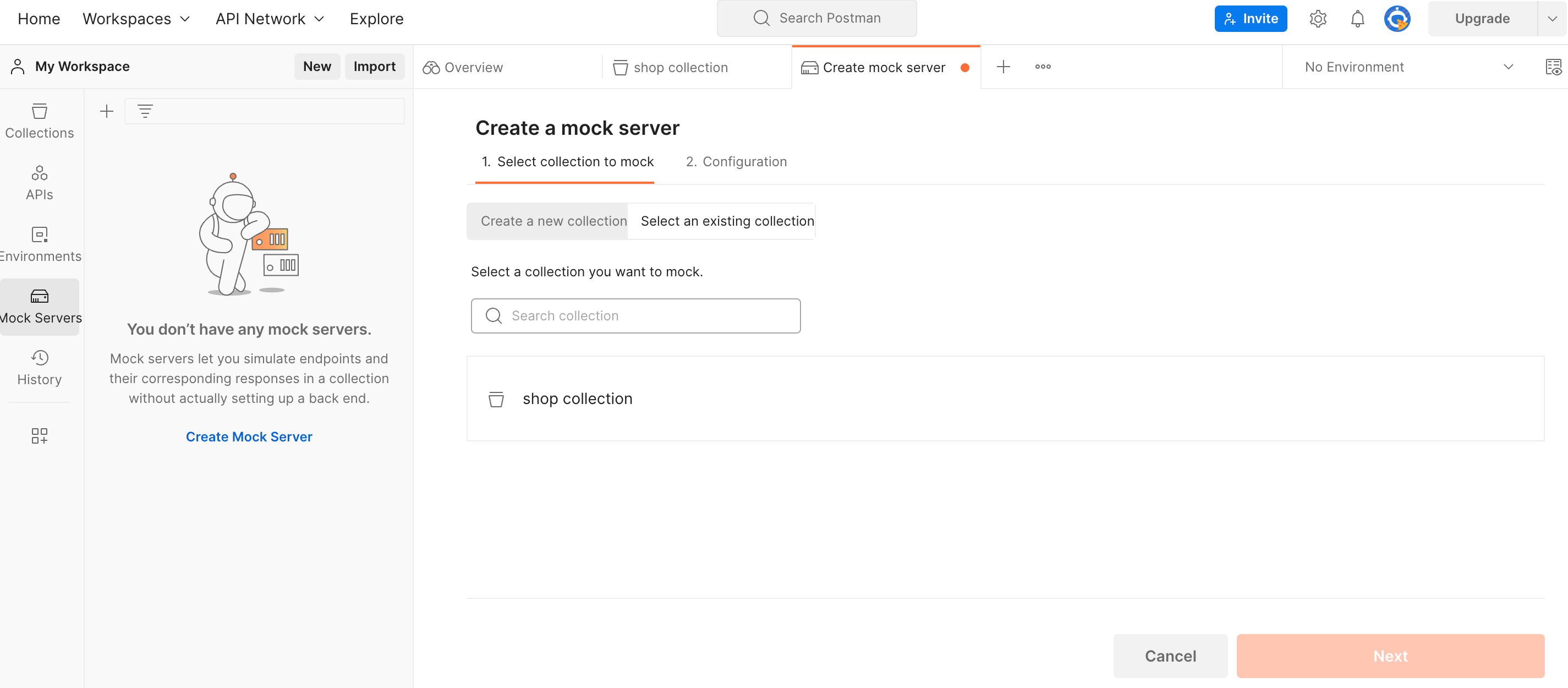This screenshot has width=1568, height=688.
Task: Open the History sidebar panel
Action: click(x=40, y=368)
